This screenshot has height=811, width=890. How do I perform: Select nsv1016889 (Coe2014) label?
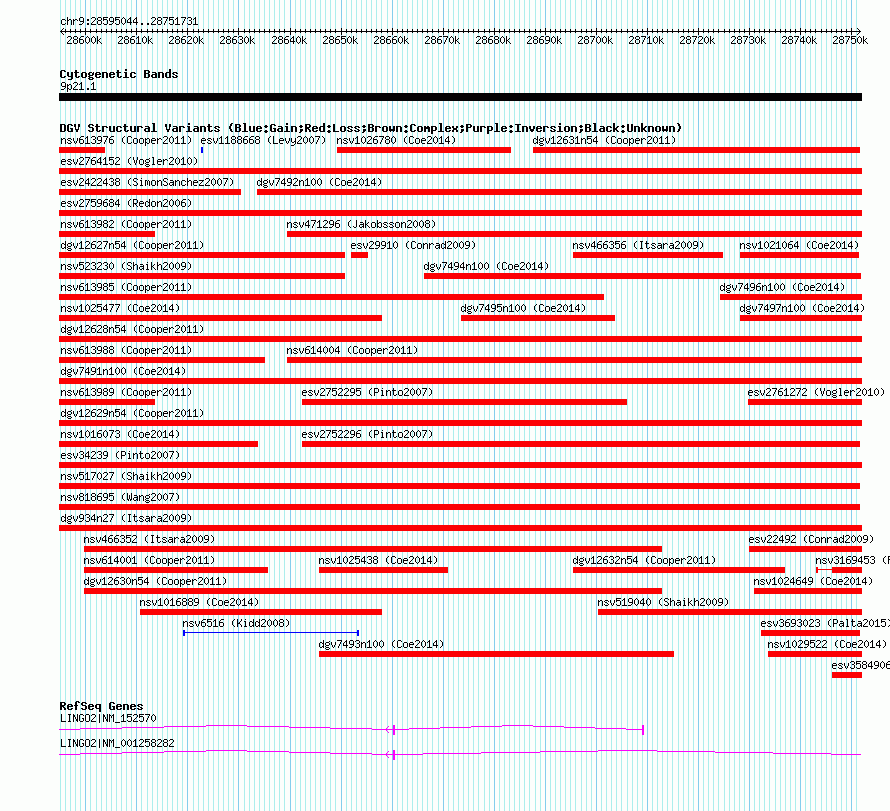point(199,602)
